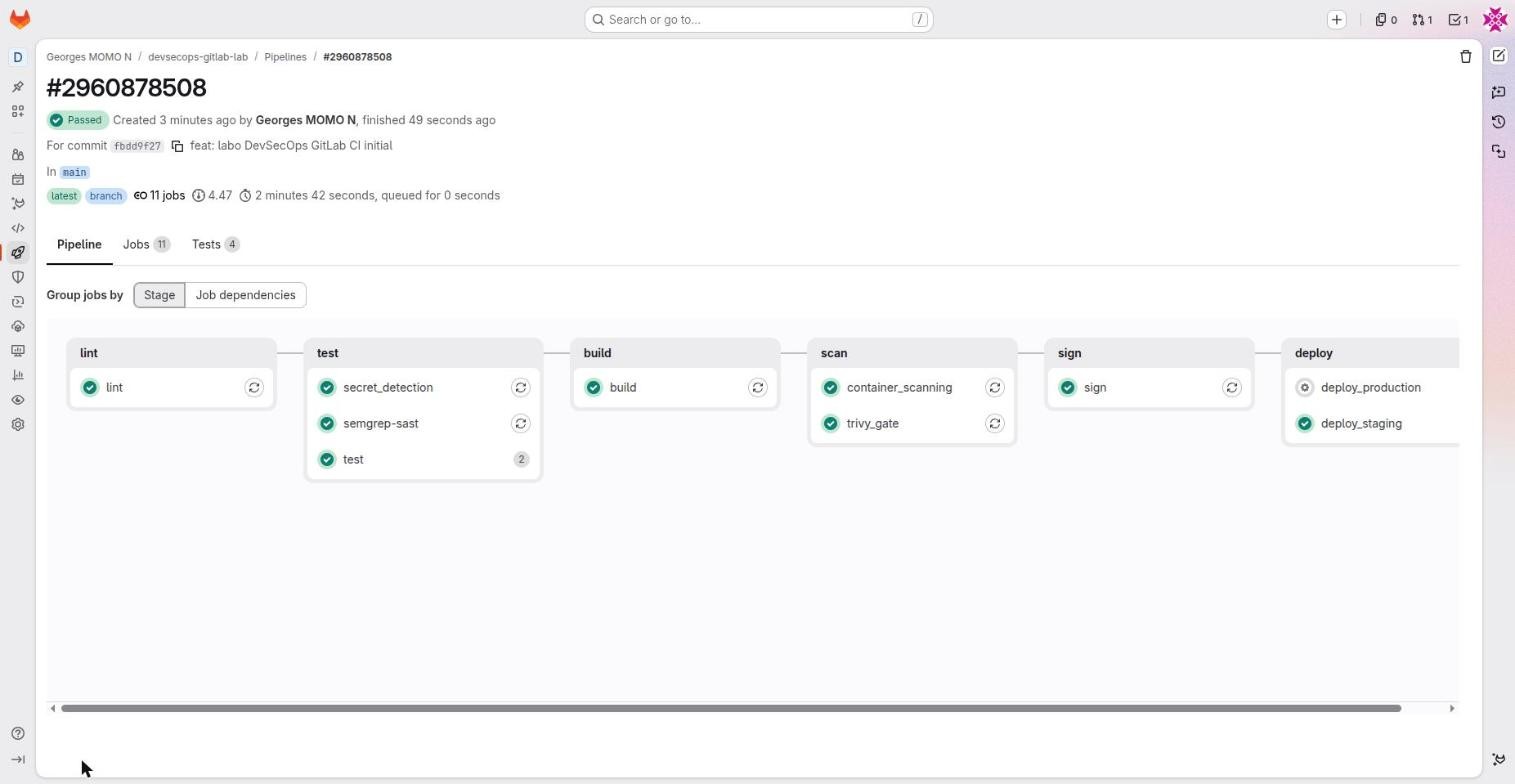The width and height of the screenshot is (1515, 784).
Task: Open the calendar (Plan) icon in the sidebar
Action: click(17, 180)
